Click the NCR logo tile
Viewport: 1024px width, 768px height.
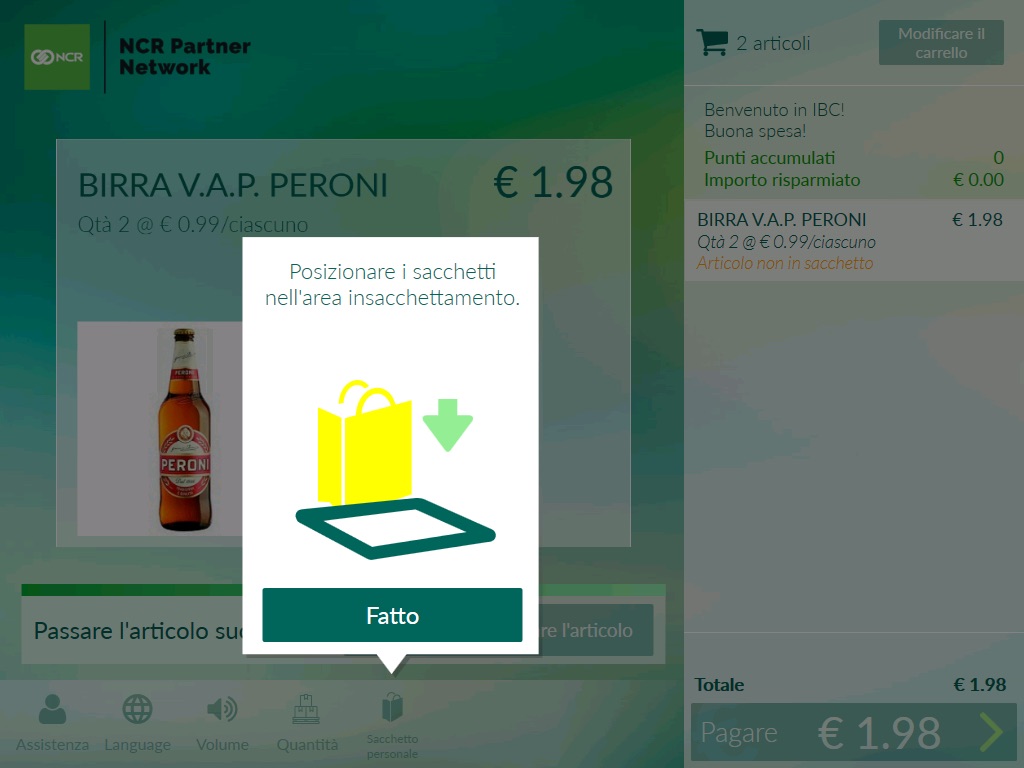tap(57, 57)
